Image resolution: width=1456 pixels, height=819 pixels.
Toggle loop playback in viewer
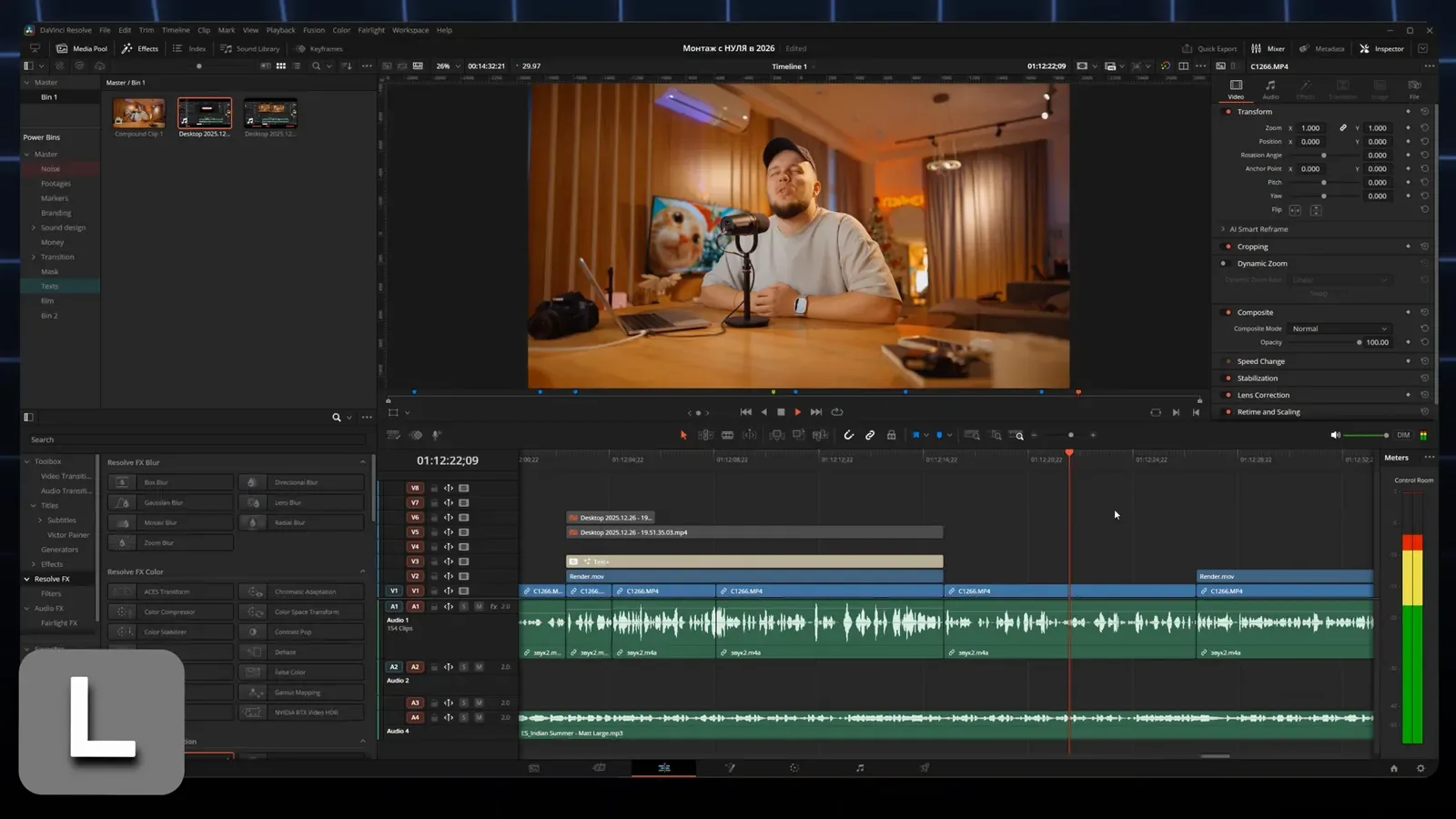point(837,412)
